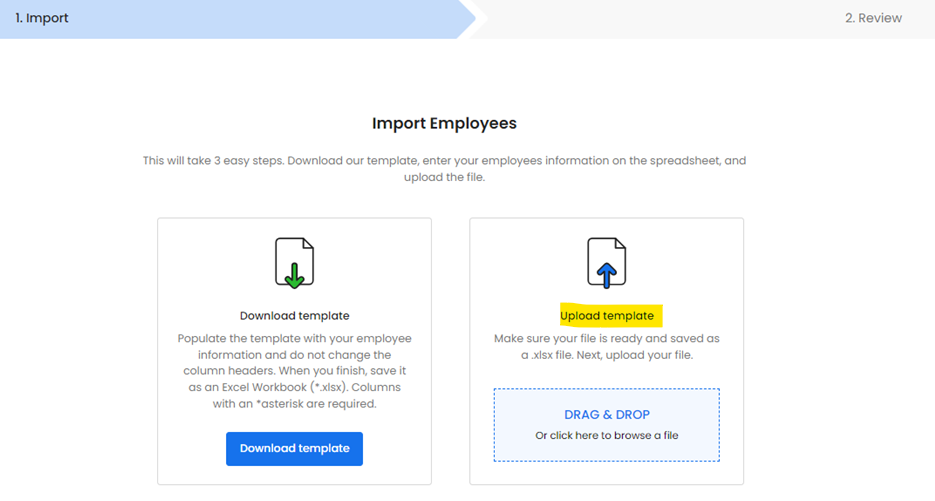Screen dimensions: 935x501
Task: Click the Import Employees page title
Action: [444, 124]
